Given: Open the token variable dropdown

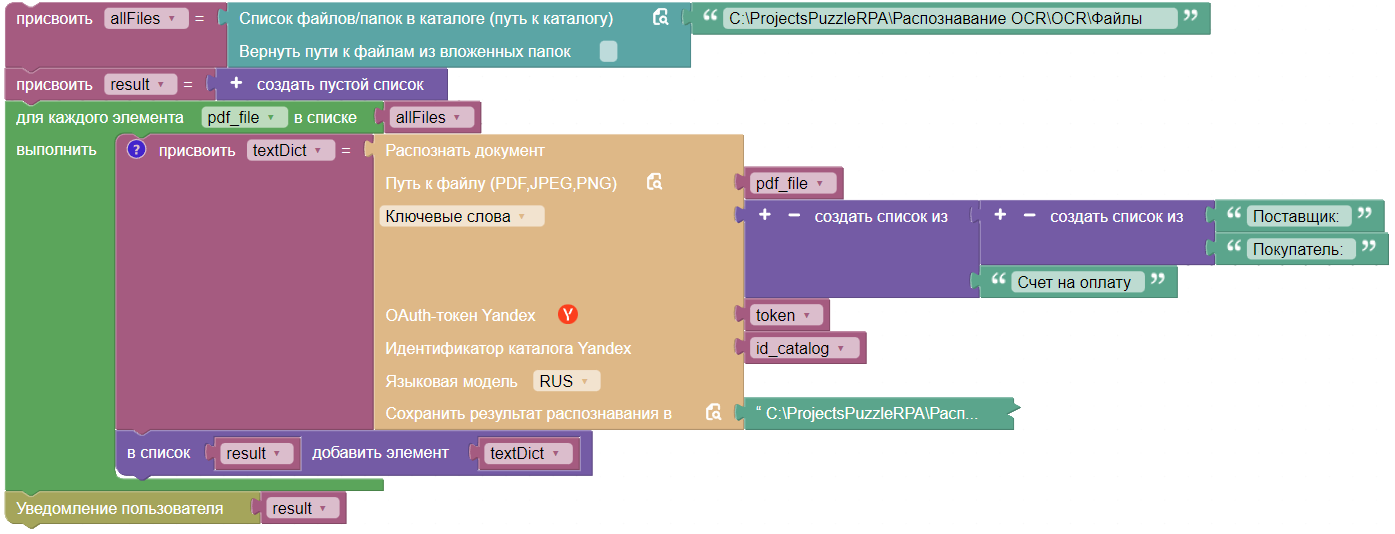Looking at the screenshot, I should [x=787, y=315].
